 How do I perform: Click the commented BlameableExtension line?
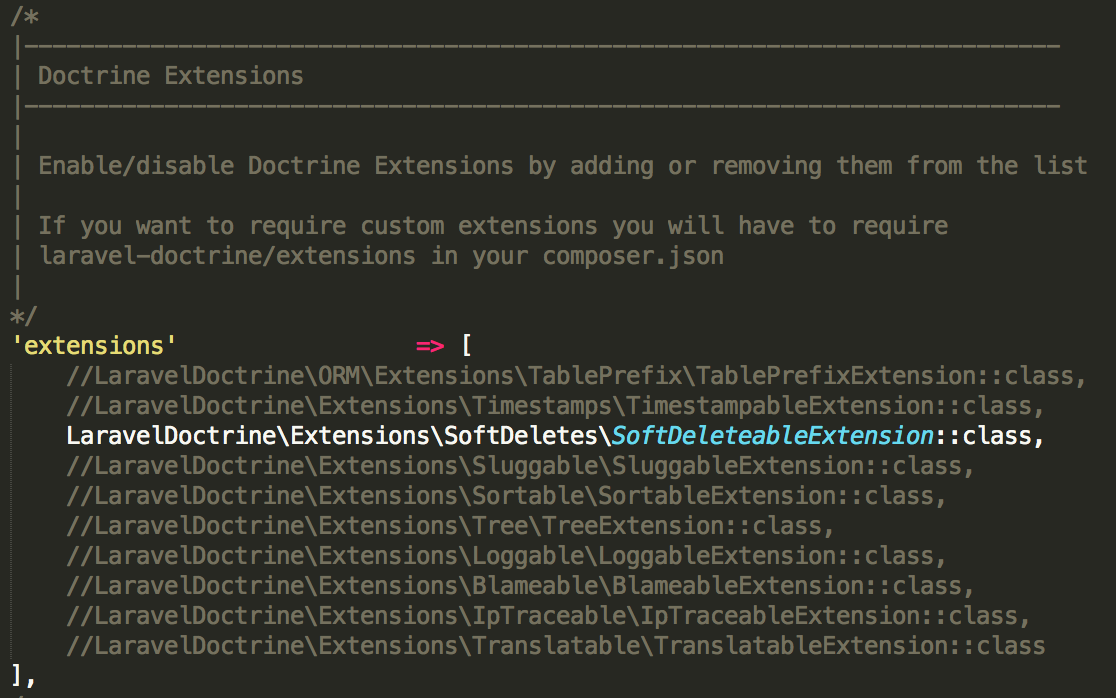(520, 586)
